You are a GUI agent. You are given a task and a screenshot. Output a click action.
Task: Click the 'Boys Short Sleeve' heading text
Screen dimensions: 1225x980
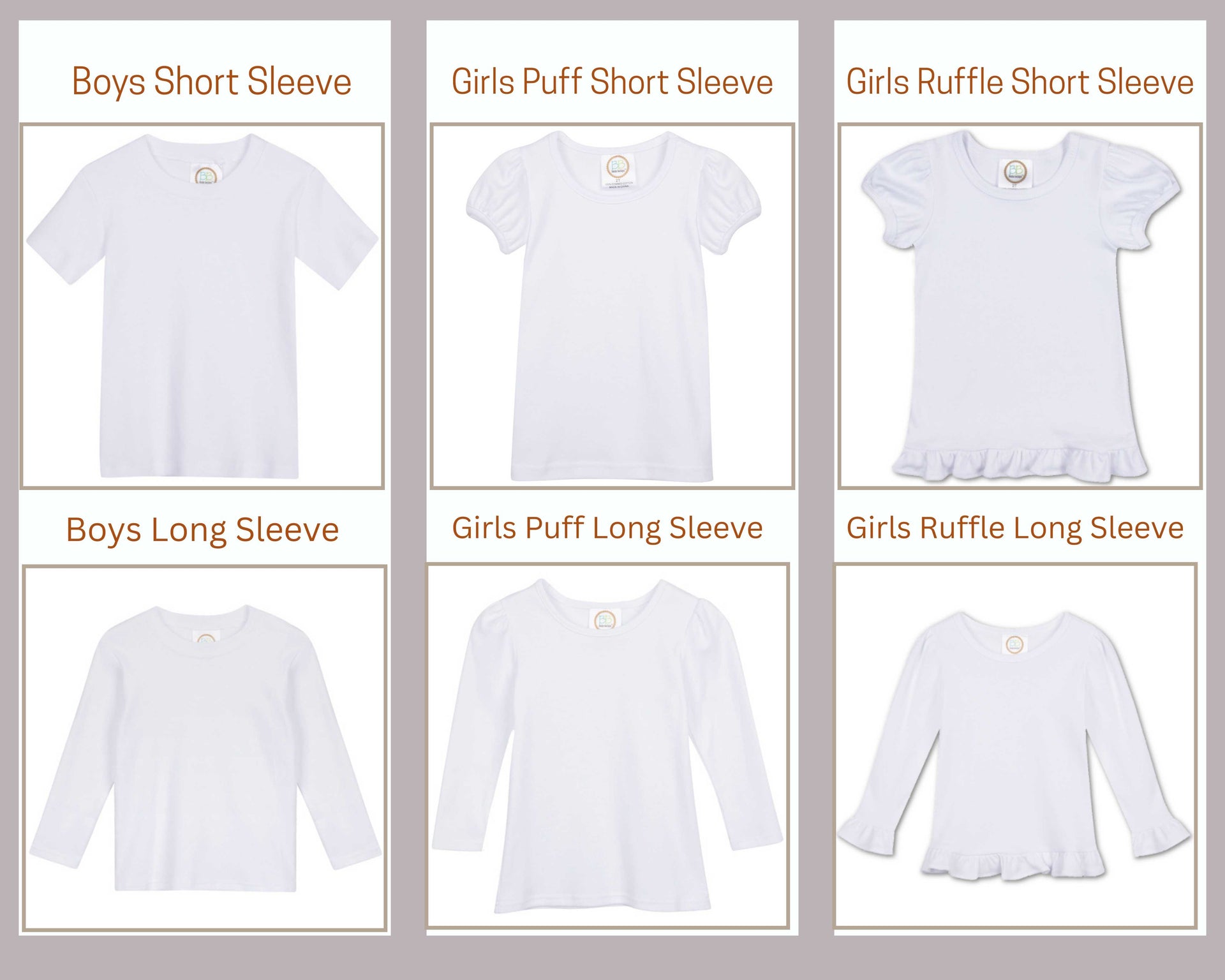click(x=211, y=82)
